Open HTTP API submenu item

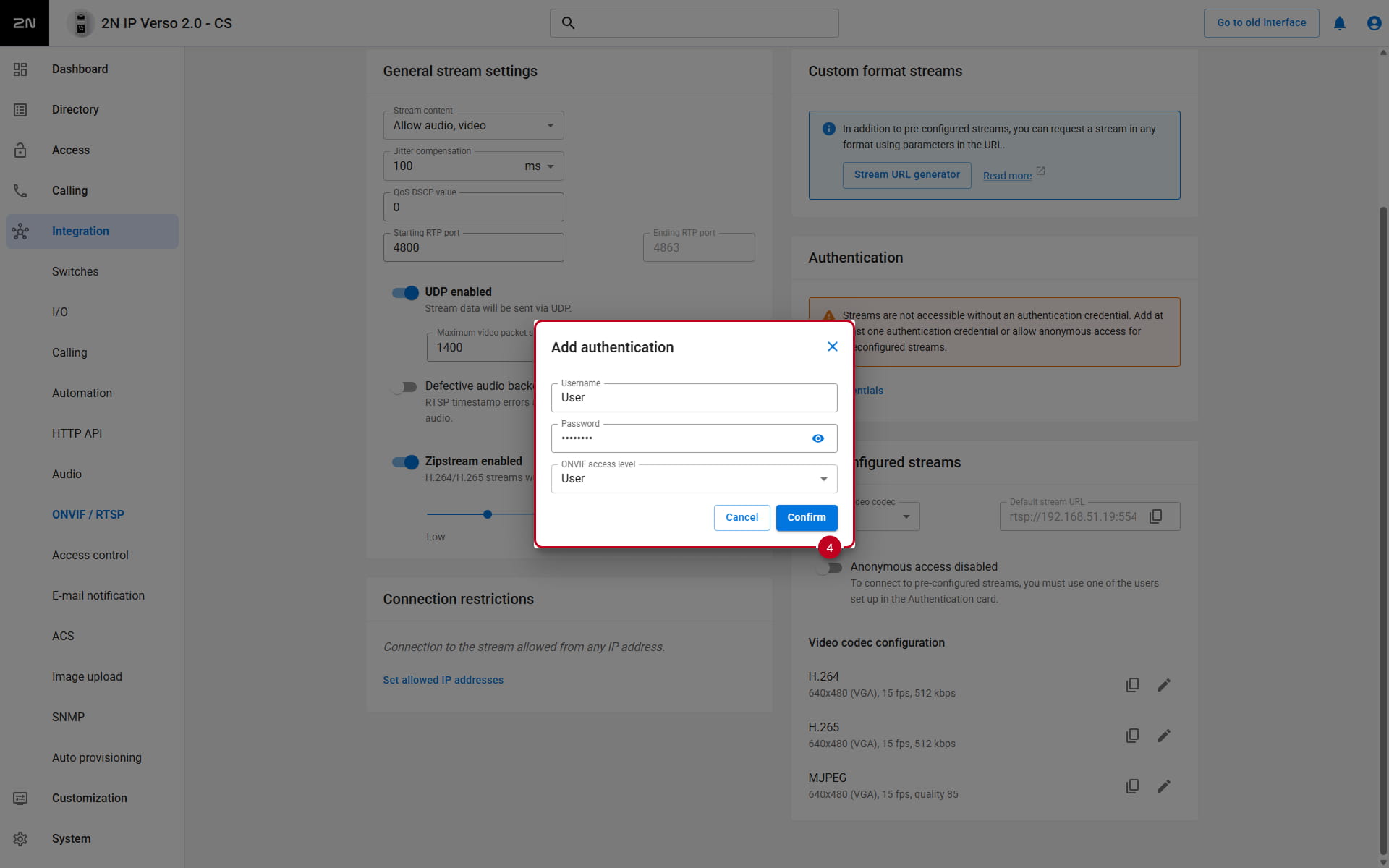77,434
